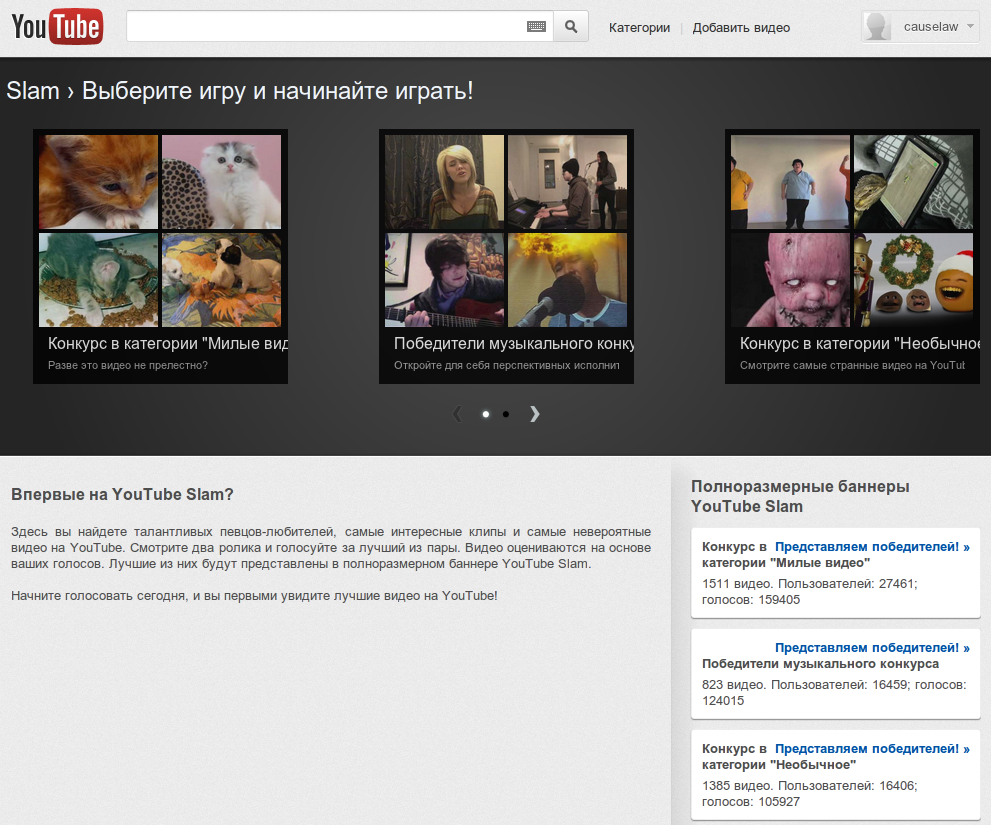Open the Добавить видео menu item

[x=741, y=28]
